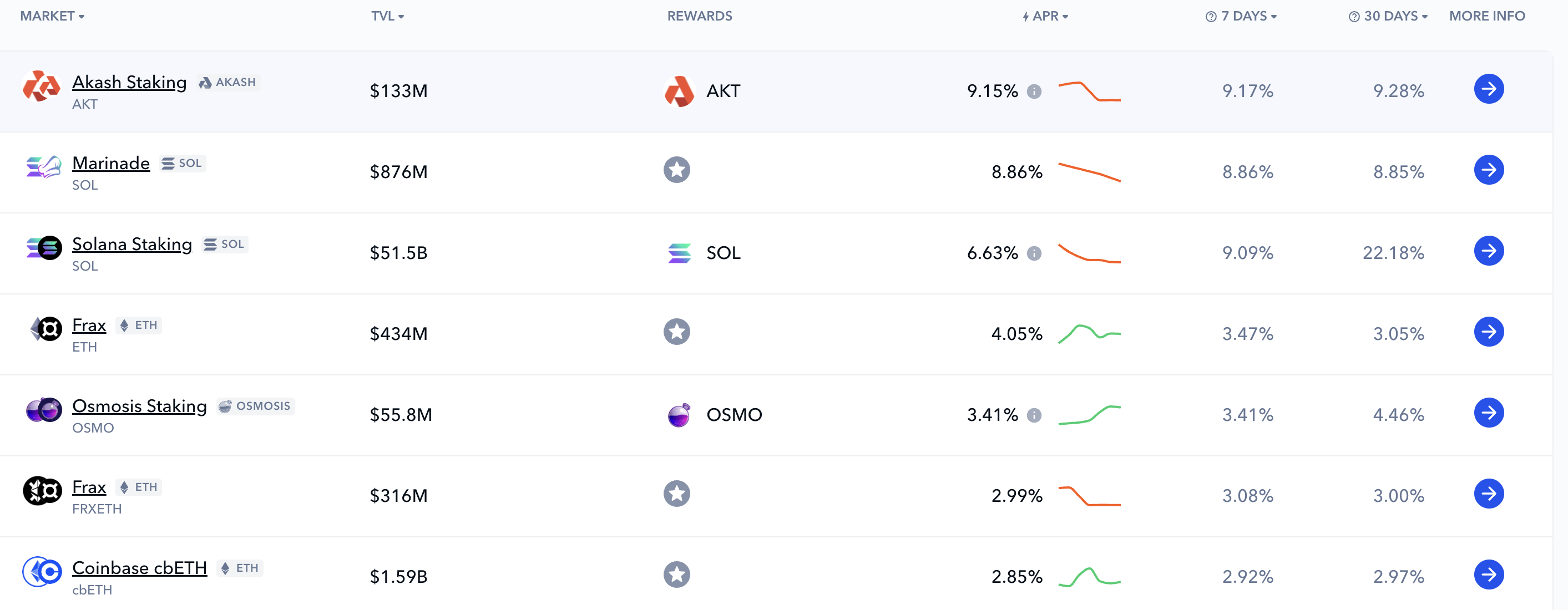Open the Coinbase cbETH market link

pos(139,567)
